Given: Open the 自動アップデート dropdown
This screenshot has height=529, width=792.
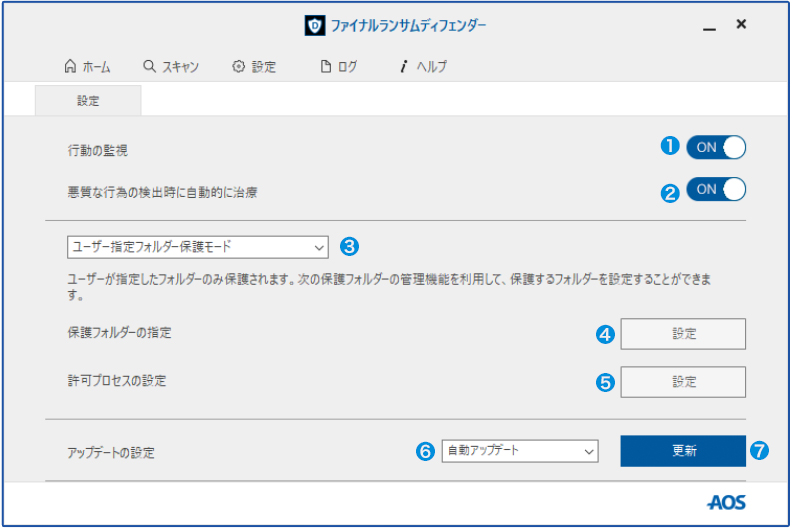Looking at the screenshot, I should [520, 451].
